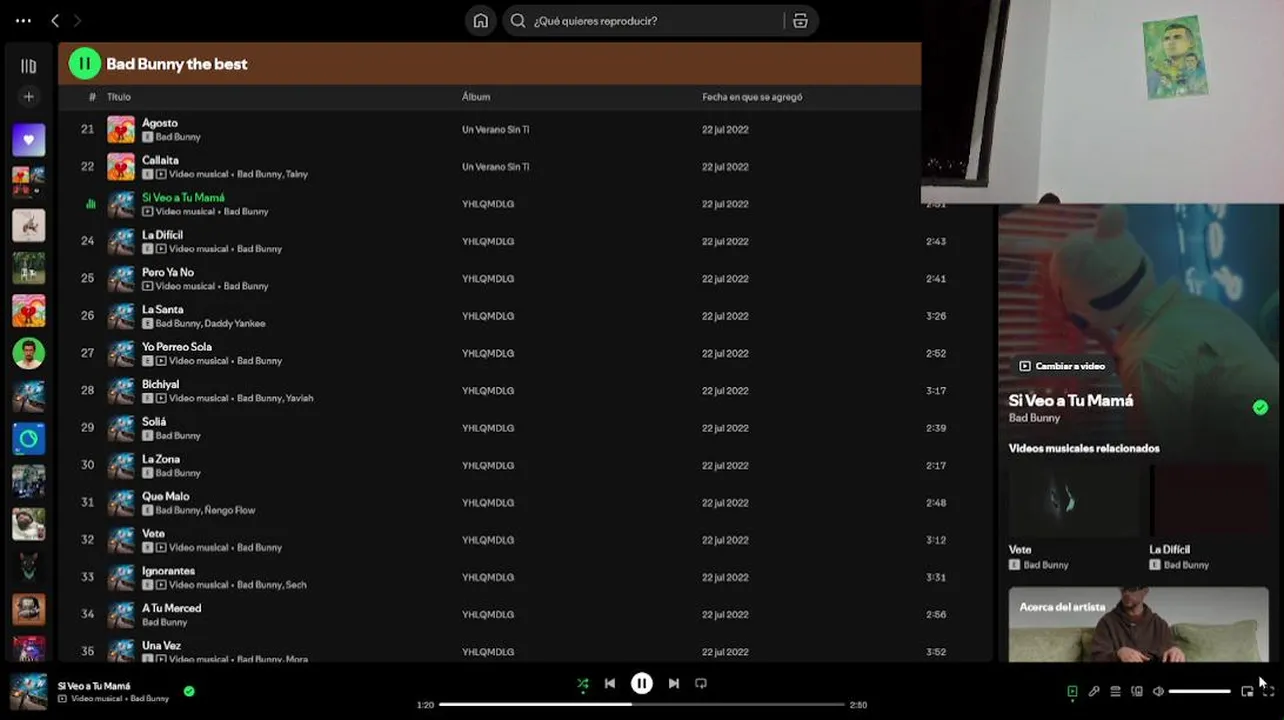Sort by Álbum column header
Viewport: 1284px width, 720px height.
tap(476, 97)
